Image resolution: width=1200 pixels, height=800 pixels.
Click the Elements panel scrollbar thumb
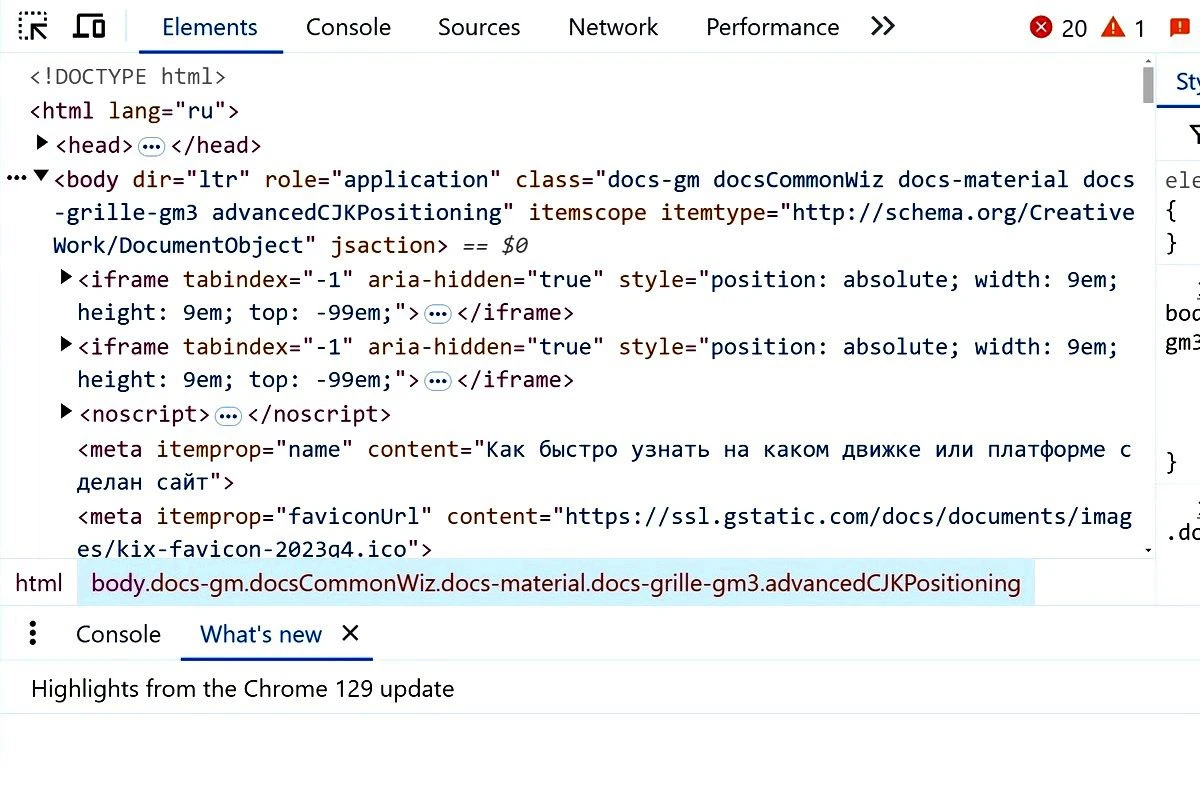pyautogui.click(x=1148, y=84)
